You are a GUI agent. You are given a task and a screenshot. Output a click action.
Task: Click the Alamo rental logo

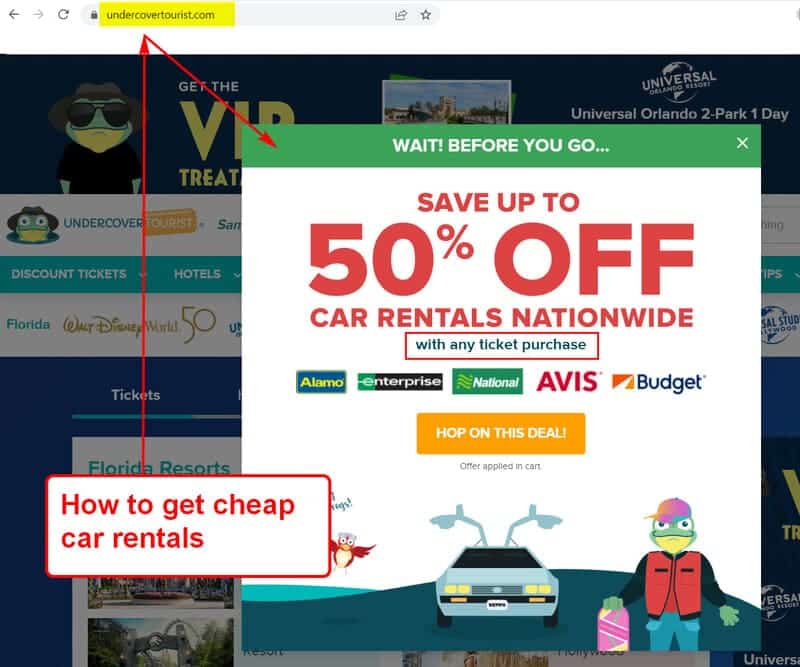tap(321, 382)
